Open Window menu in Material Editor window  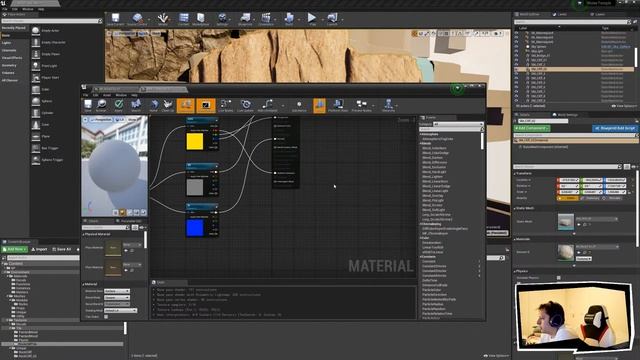[121, 95]
